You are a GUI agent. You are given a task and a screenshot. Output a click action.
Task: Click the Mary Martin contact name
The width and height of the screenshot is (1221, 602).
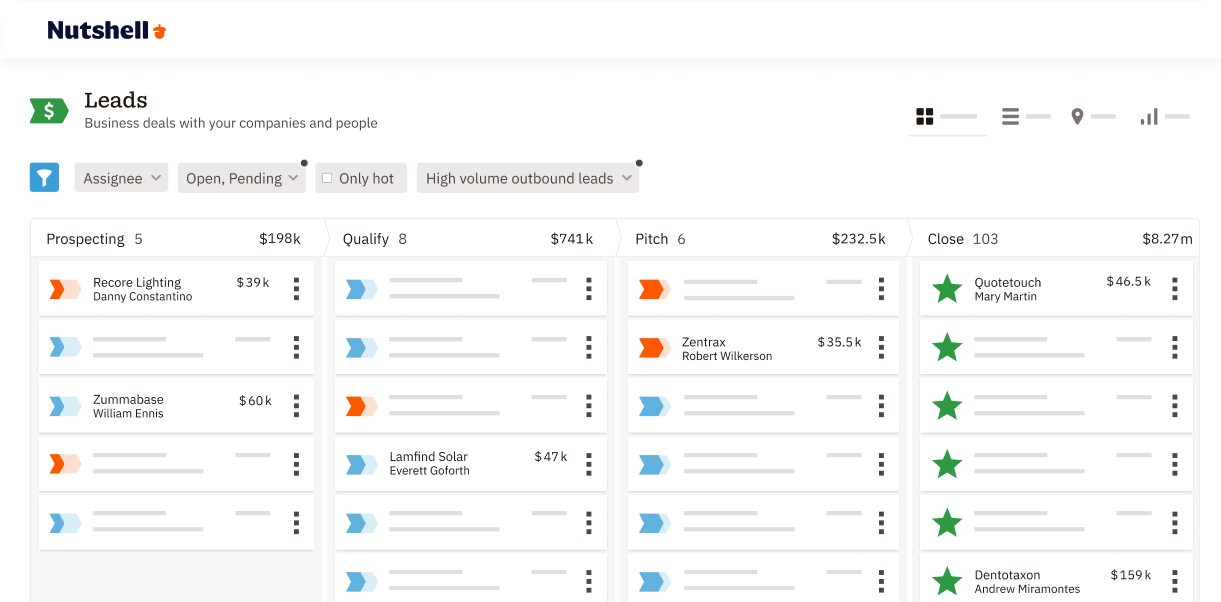1005,297
